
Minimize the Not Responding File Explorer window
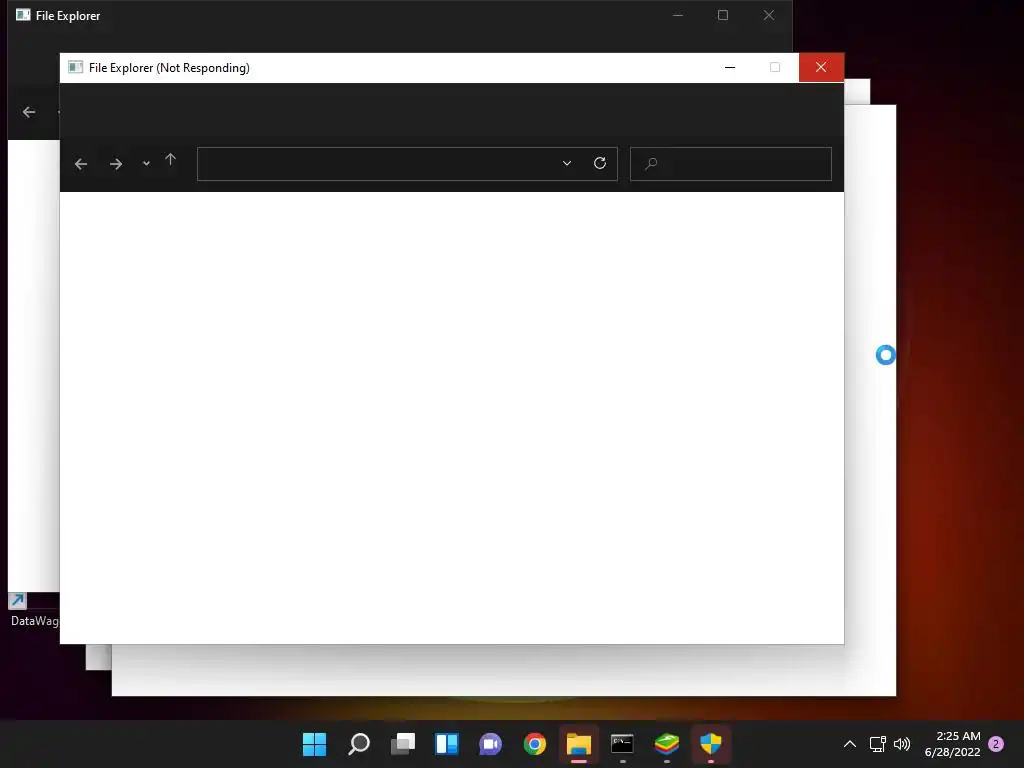pos(730,67)
